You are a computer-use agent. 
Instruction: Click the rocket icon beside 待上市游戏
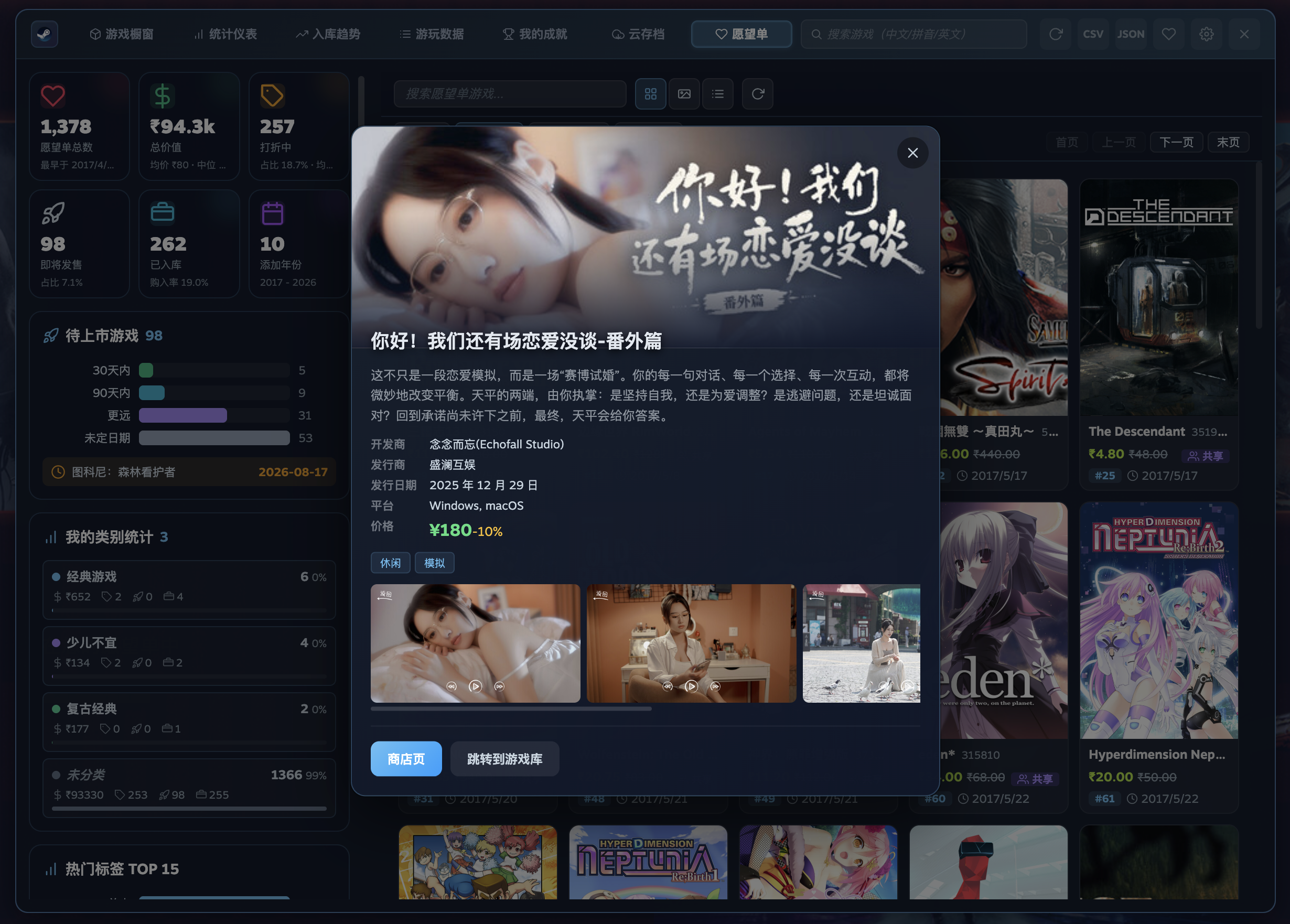[x=51, y=336]
